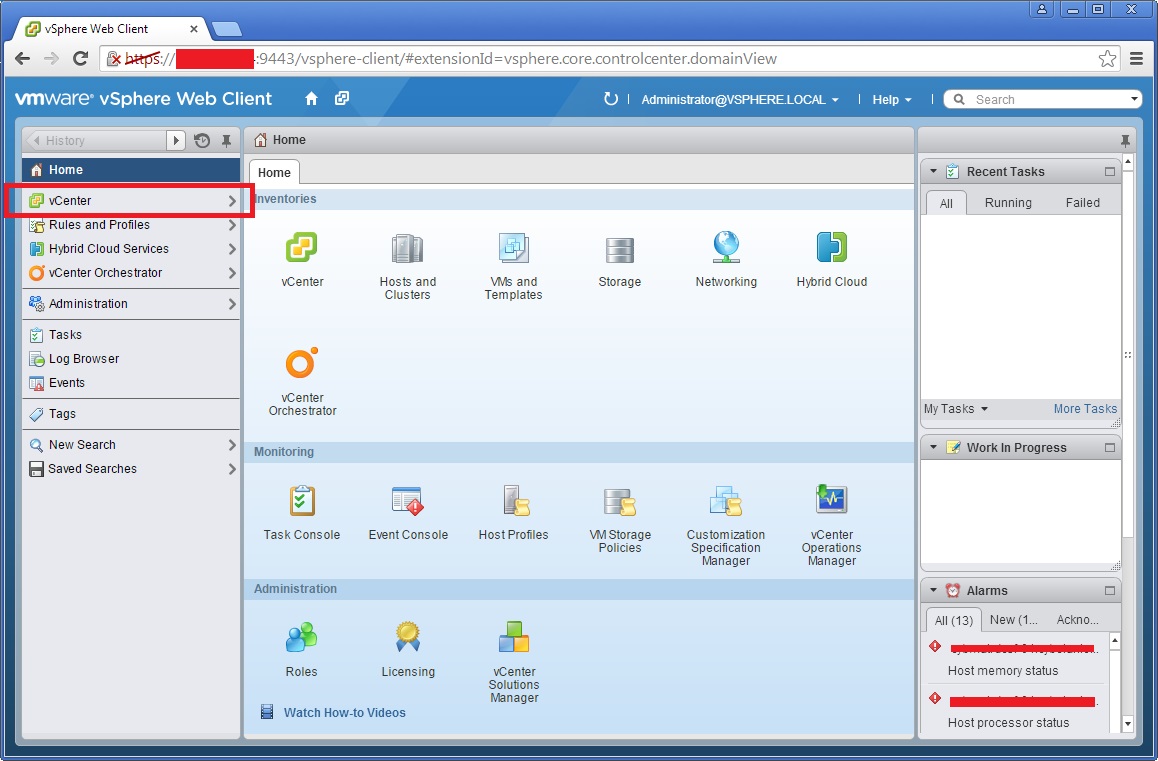The image size is (1158, 761).
Task: Open the Roles administration icon
Action: coord(301,637)
